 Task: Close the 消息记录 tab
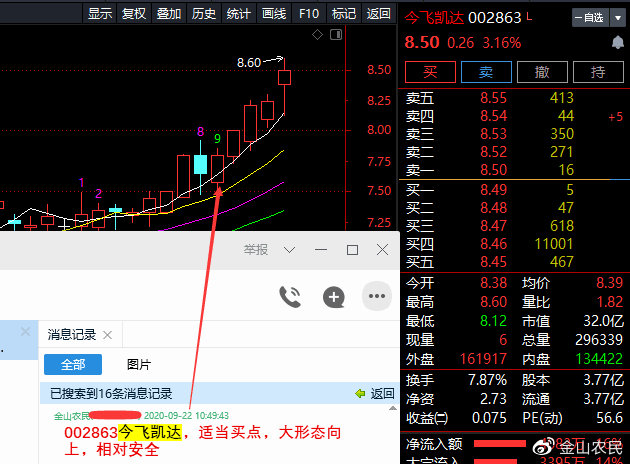pos(107,335)
